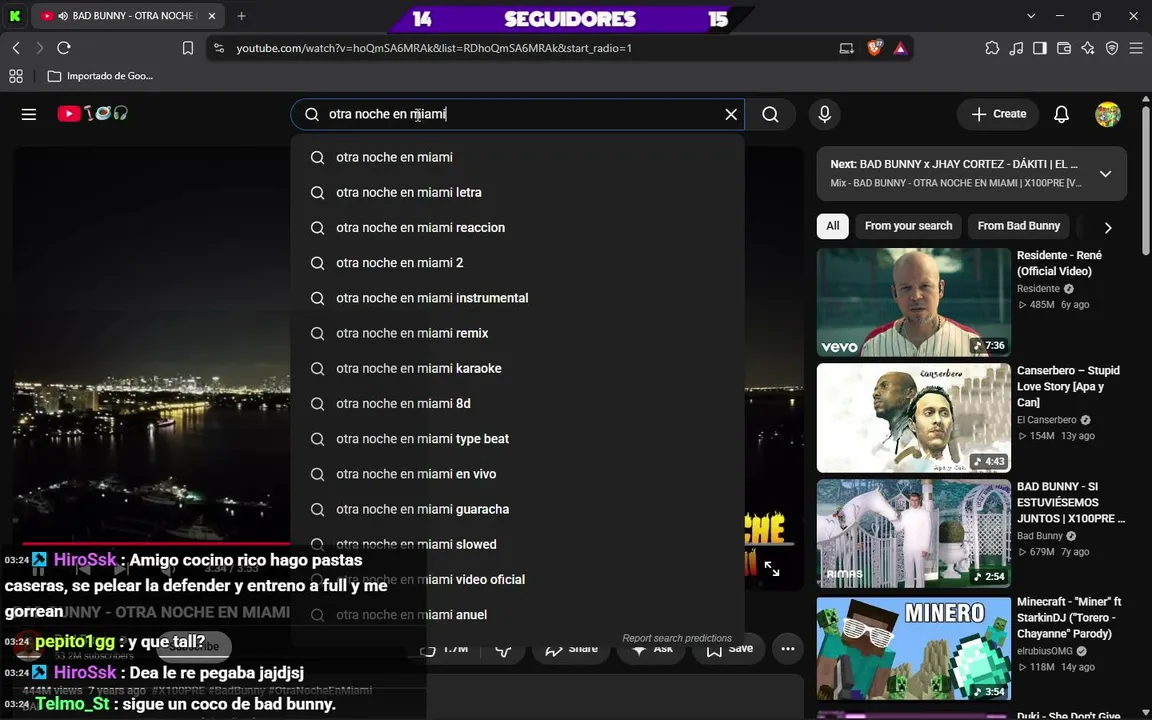Click the site settings icon in address bar
The image size is (1152, 720).
click(x=219, y=48)
